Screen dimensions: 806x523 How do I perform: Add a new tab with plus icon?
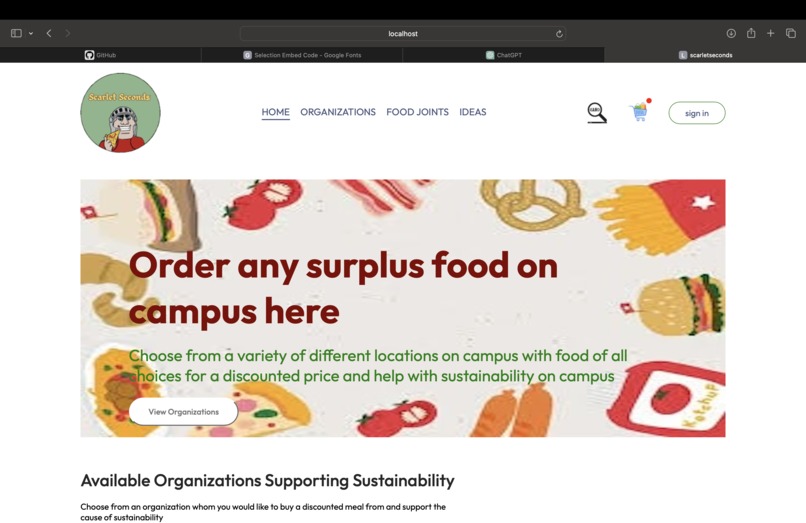pos(771,33)
